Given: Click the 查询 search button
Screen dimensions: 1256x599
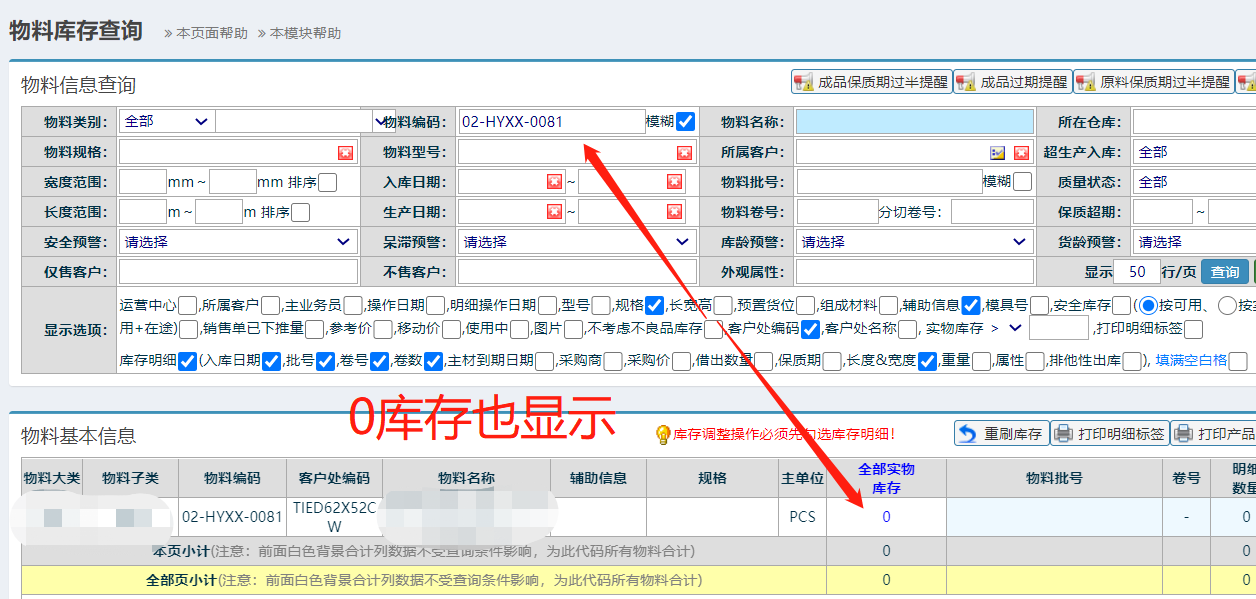Looking at the screenshot, I should pos(1224,272).
